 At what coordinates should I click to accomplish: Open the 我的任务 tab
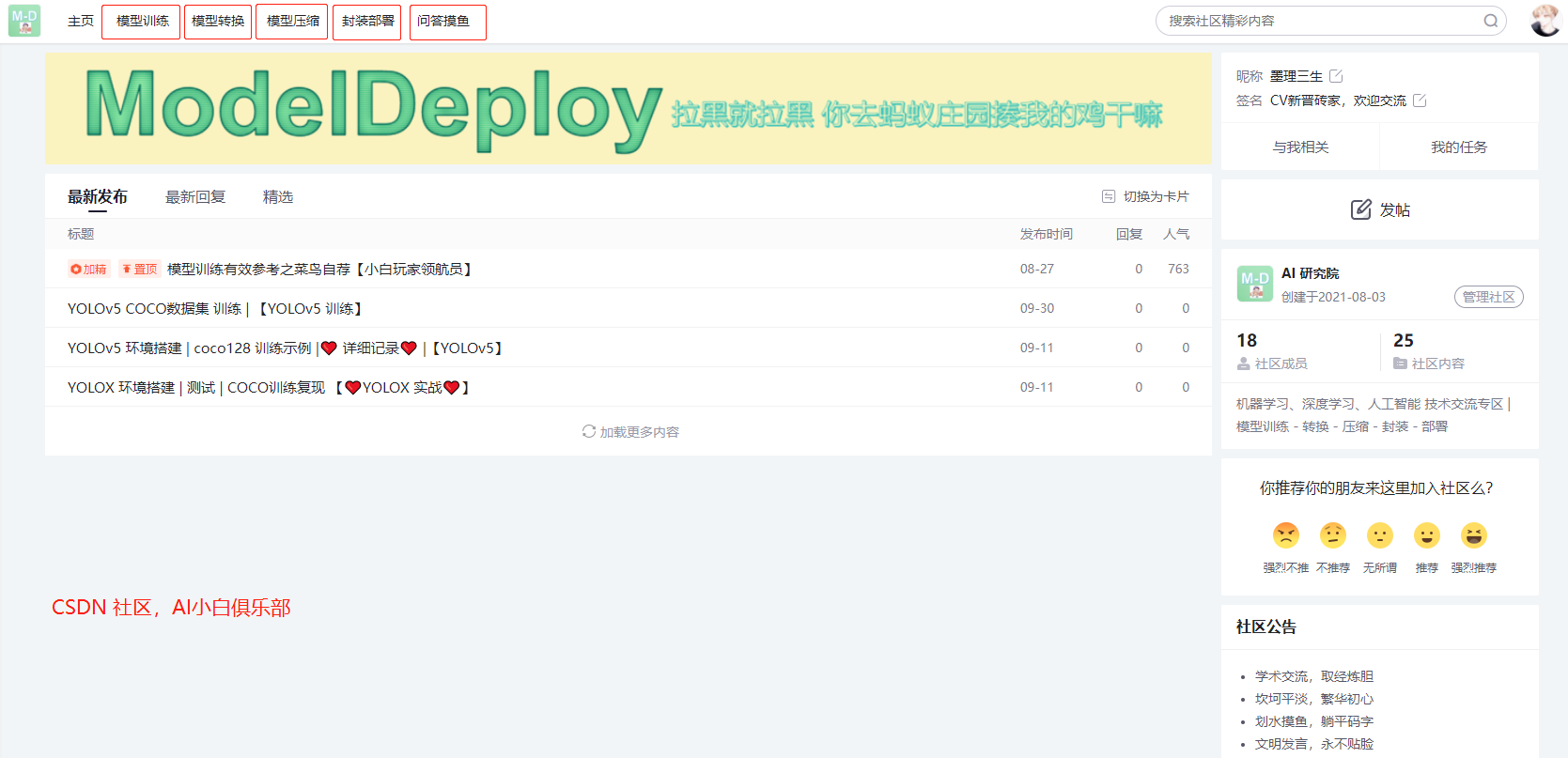(x=1459, y=147)
